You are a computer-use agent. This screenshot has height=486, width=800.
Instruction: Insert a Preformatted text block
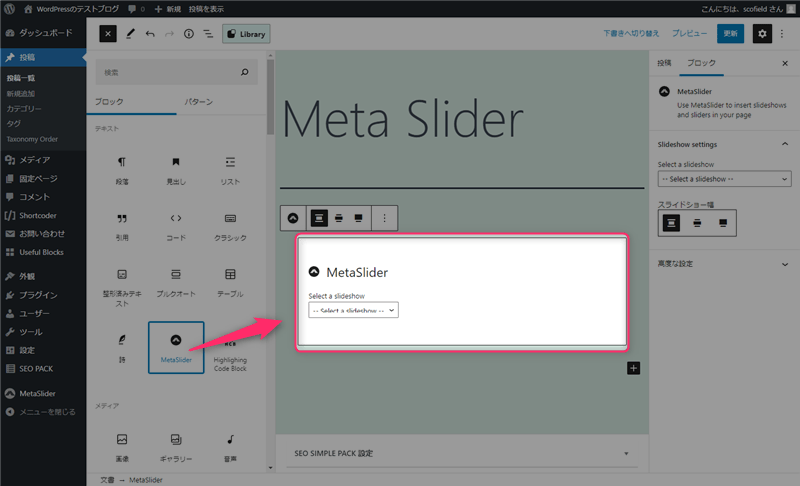(122, 288)
